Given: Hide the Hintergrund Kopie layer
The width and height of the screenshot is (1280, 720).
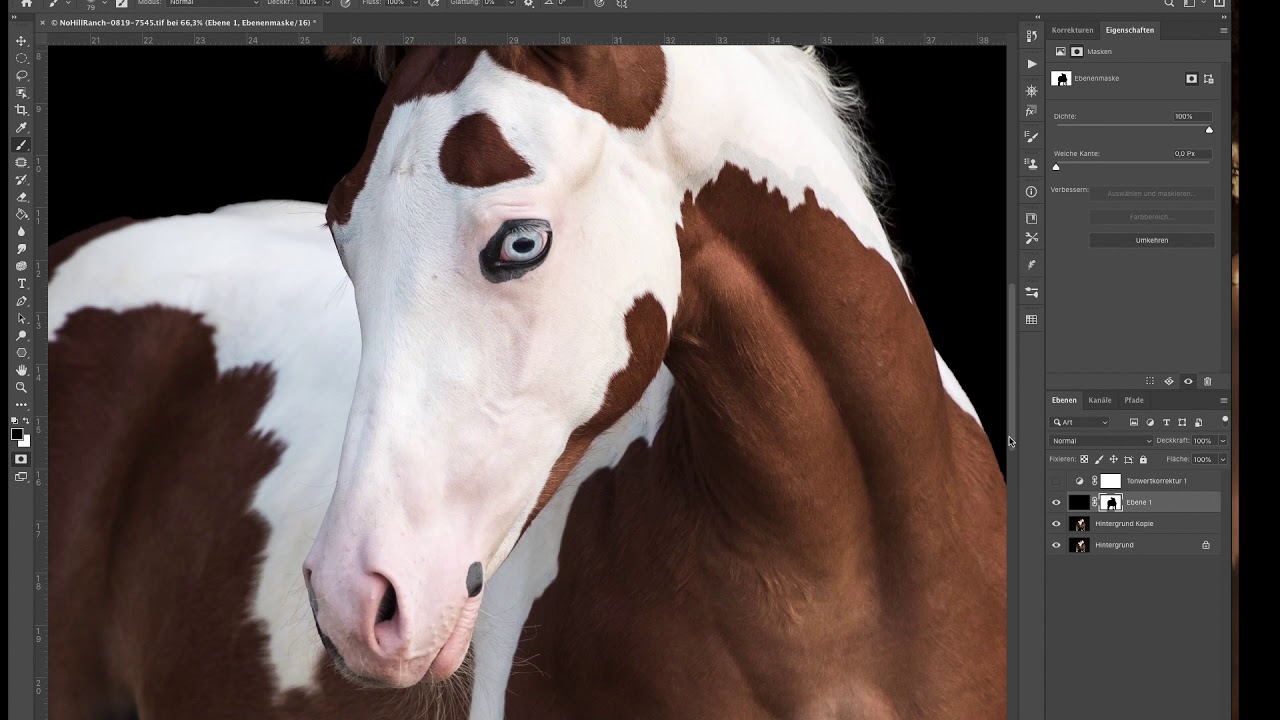Looking at the screenshot, I should (x=1056, y=523).
